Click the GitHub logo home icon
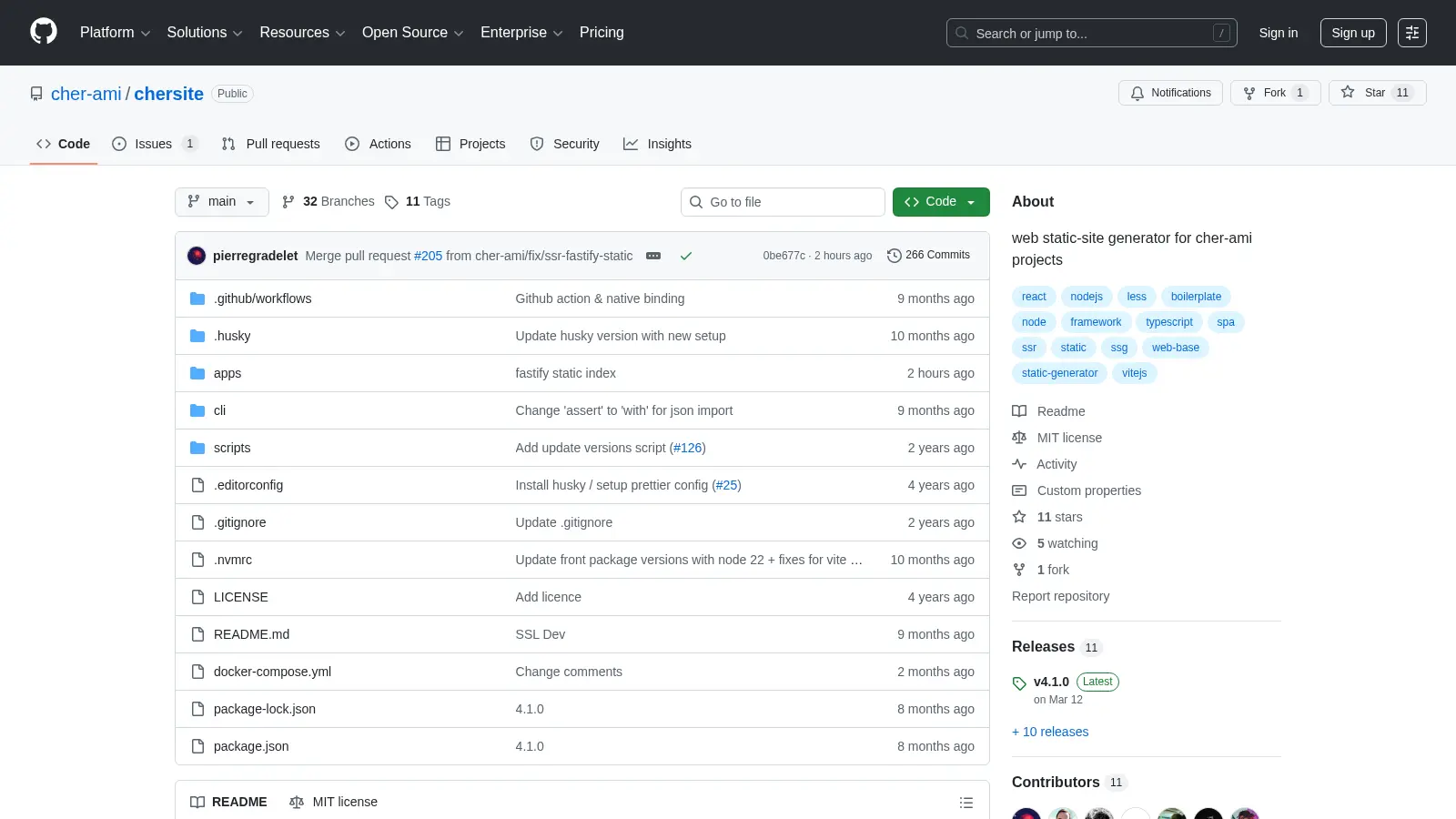Screen dimensions: 1456x819 pyautogui.click(x=44, y=32)
